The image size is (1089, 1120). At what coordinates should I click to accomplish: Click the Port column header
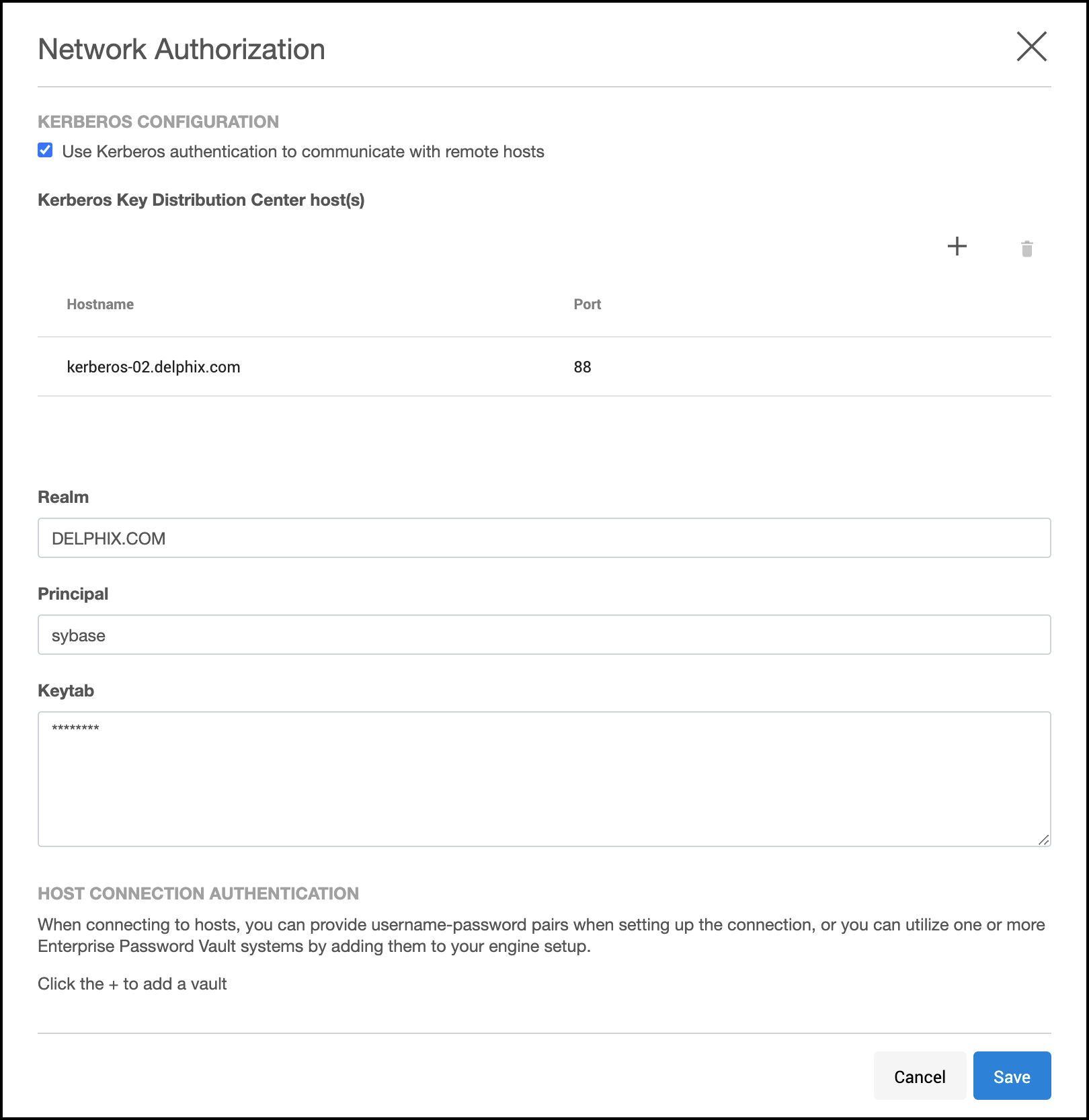(x=587, y=305)
